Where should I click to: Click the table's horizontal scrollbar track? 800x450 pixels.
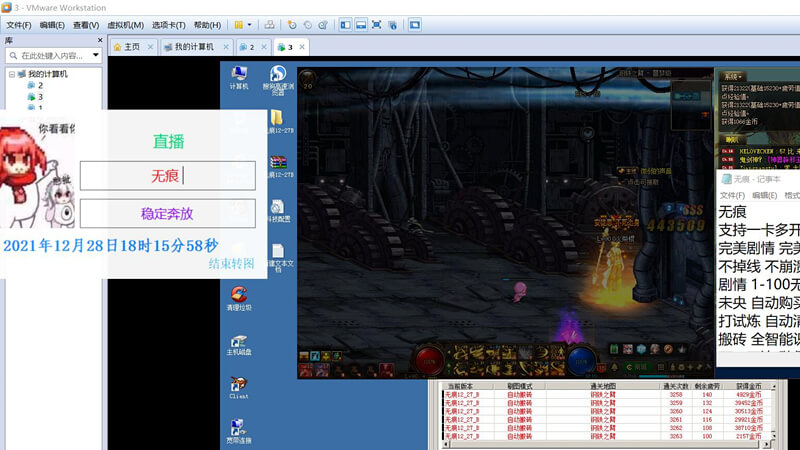(x=605, y=444)
